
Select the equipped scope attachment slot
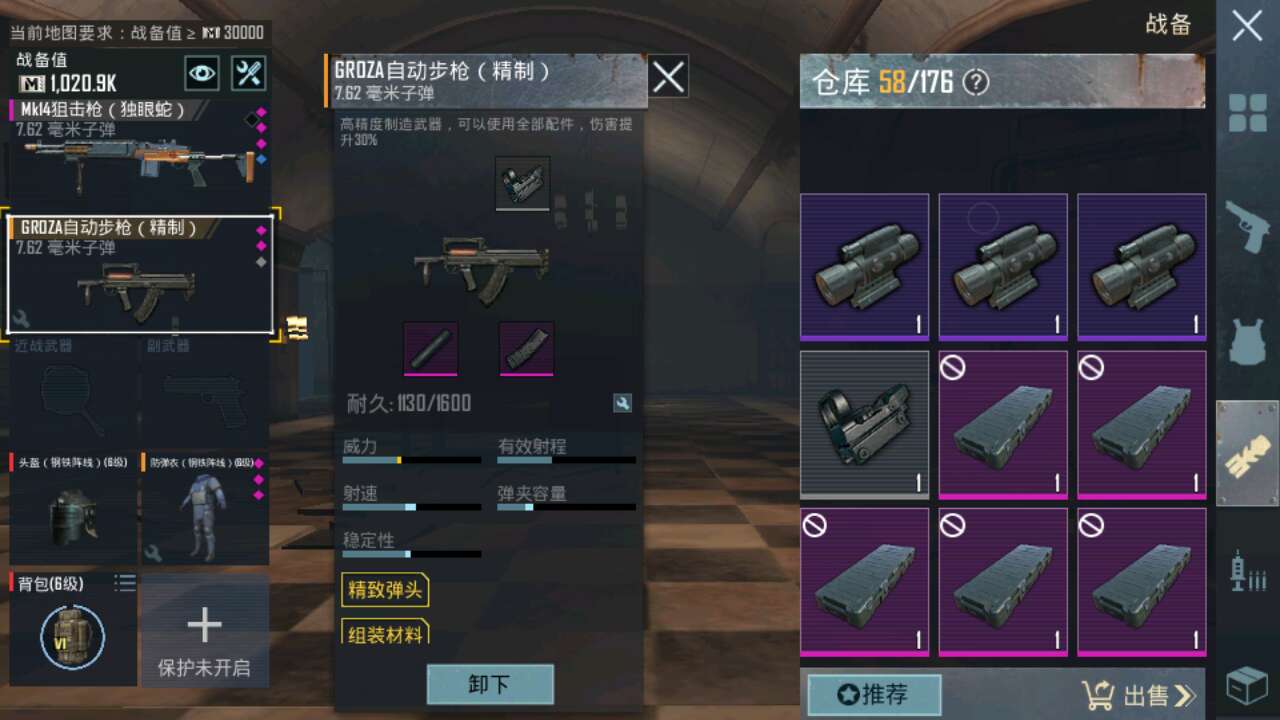click(x=522, y=183)
